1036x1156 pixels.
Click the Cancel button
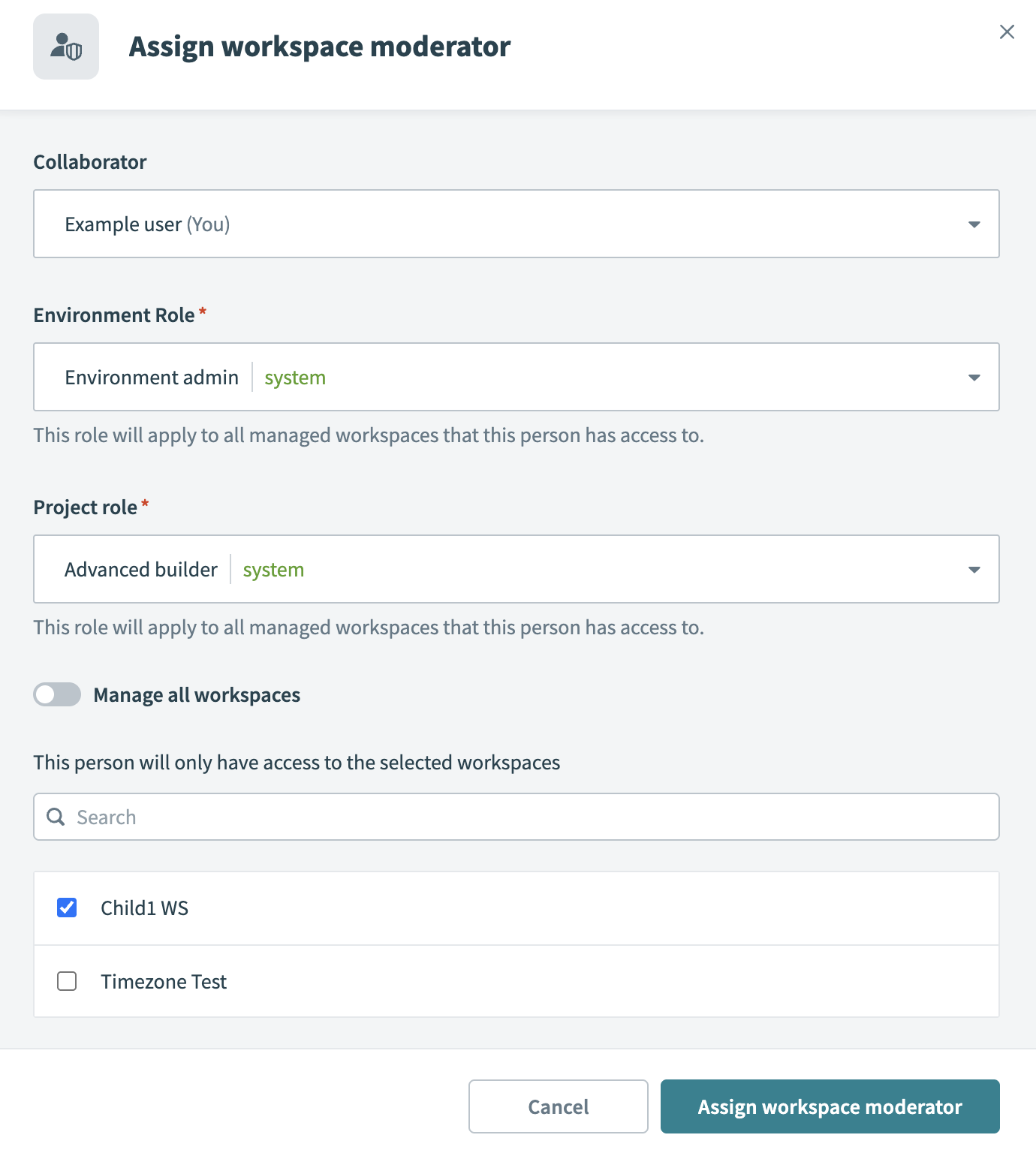[x=558, y=1106]
